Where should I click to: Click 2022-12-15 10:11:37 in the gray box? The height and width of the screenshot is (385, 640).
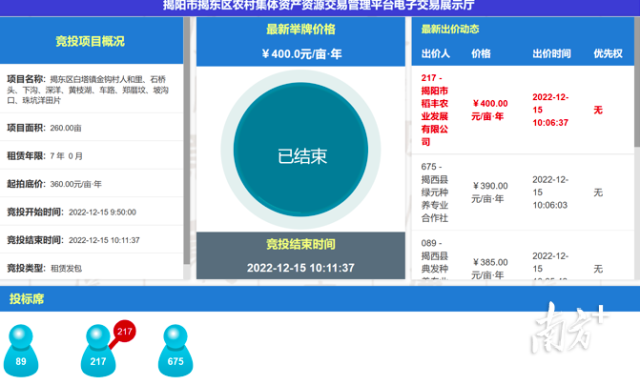tap(301, 268)
